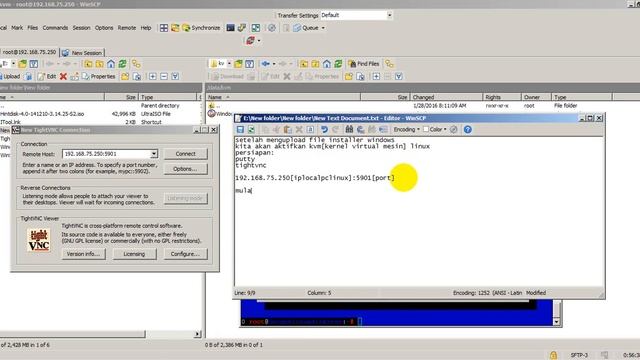Click Licensing button in TightVNC
The image size is (640, 360).
(134, 254)
